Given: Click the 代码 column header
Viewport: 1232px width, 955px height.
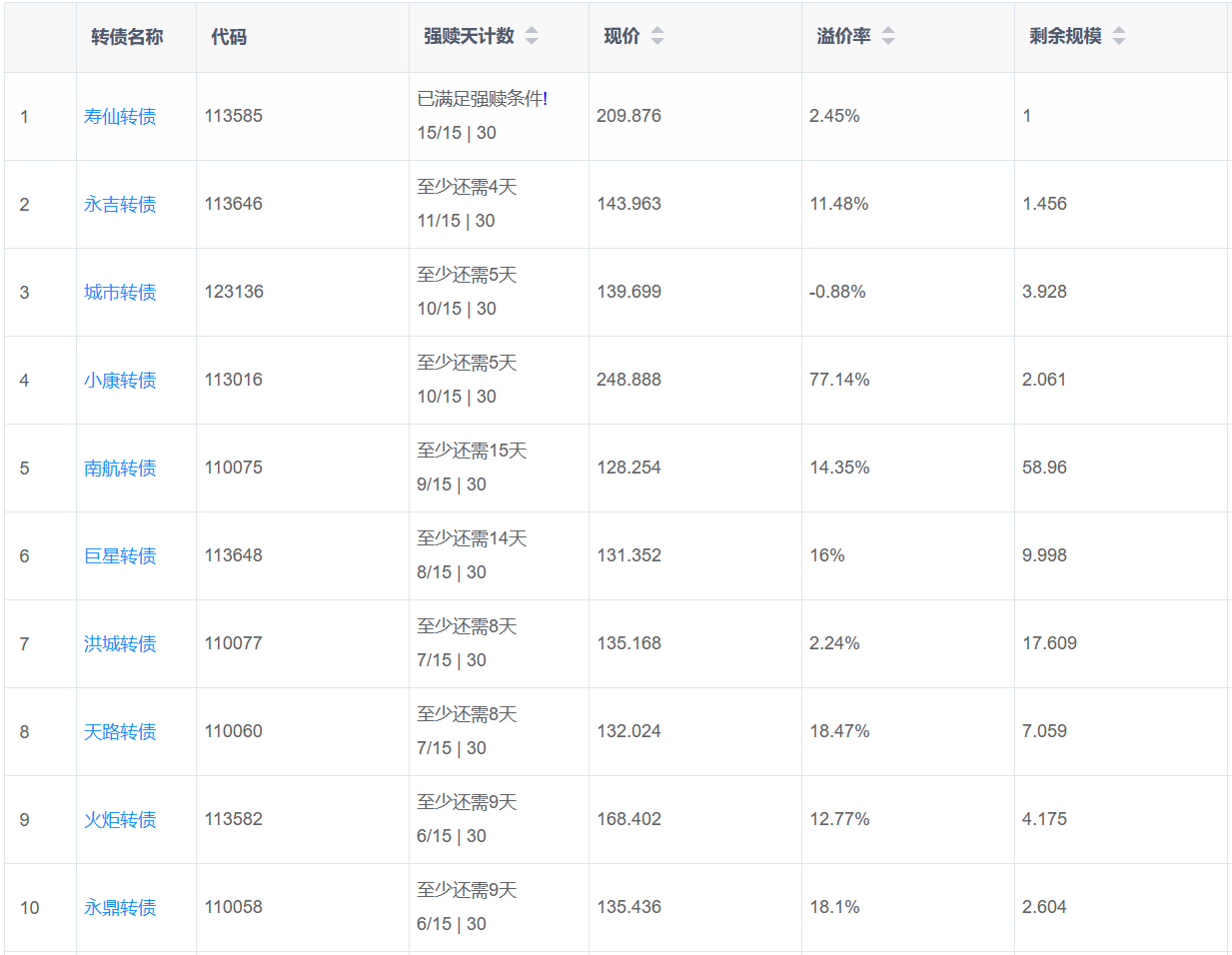Looking at the screenshot, I should click(x=229, y=37).
